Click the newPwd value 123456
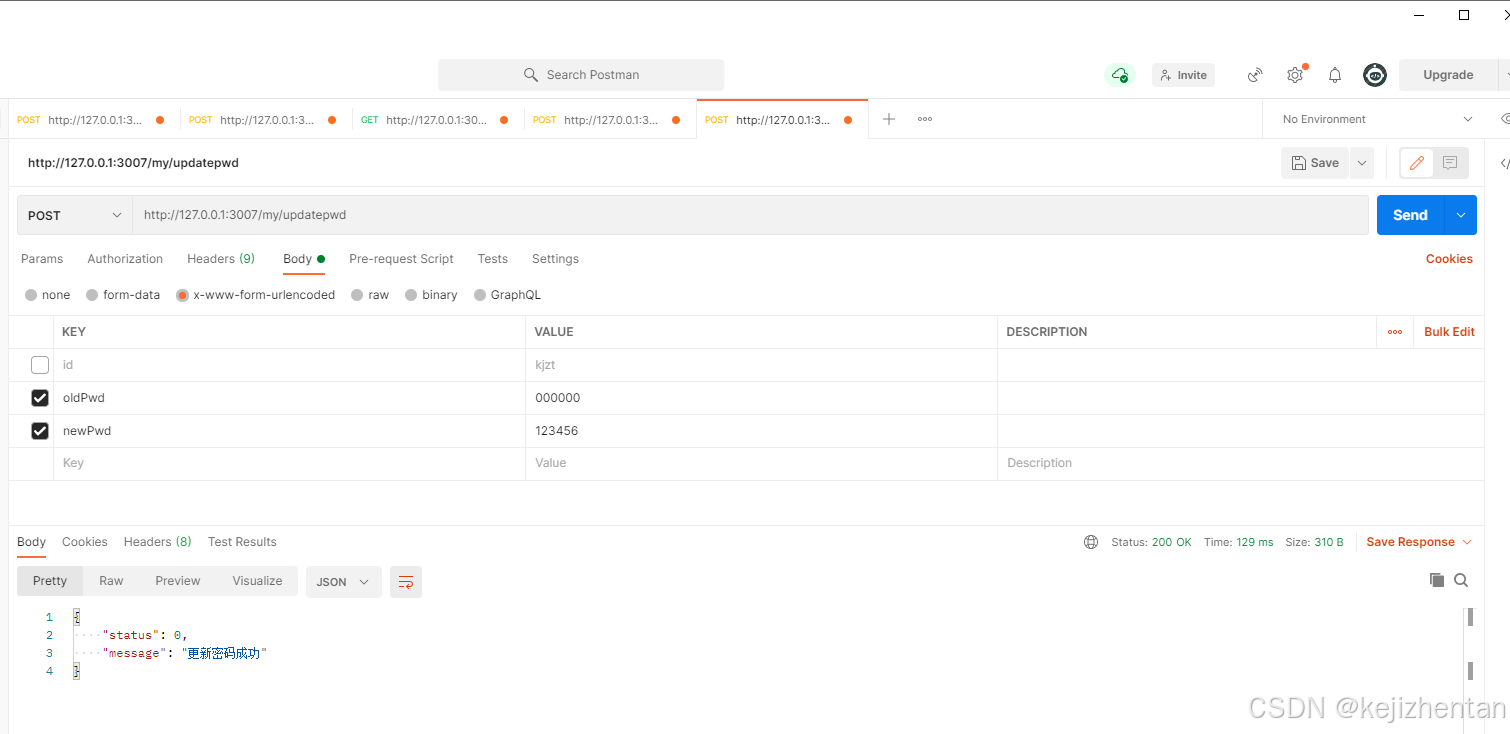Screen dimensions: 1510x734 [557, 431]
